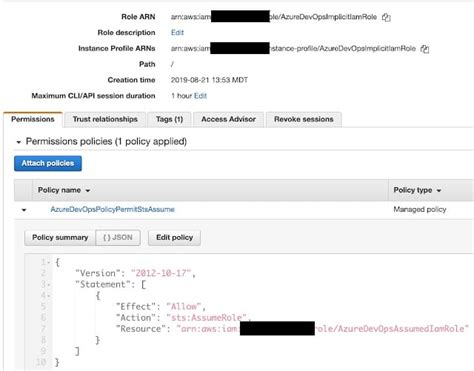The image size is (474, 371).
Task: Click the Attach policies button
Action: (48, 163)
